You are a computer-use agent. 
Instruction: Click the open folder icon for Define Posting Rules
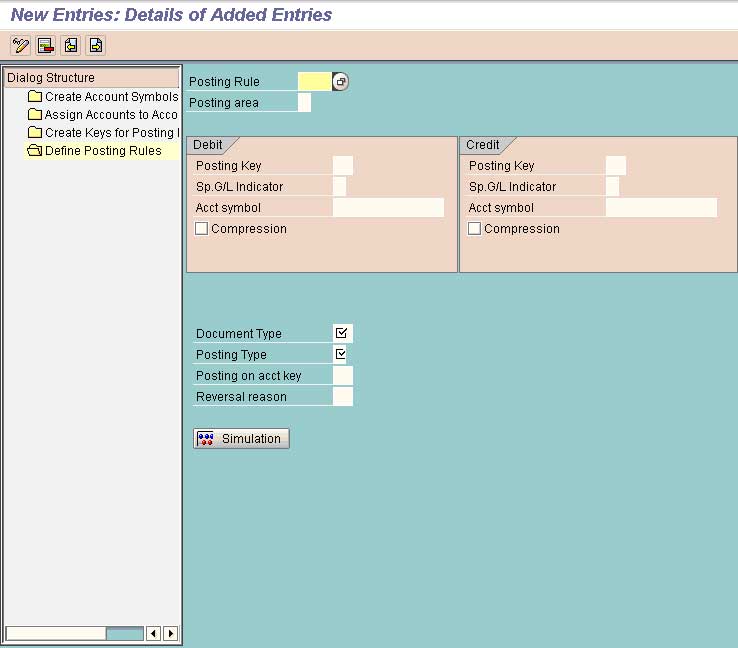coord(35,151)
